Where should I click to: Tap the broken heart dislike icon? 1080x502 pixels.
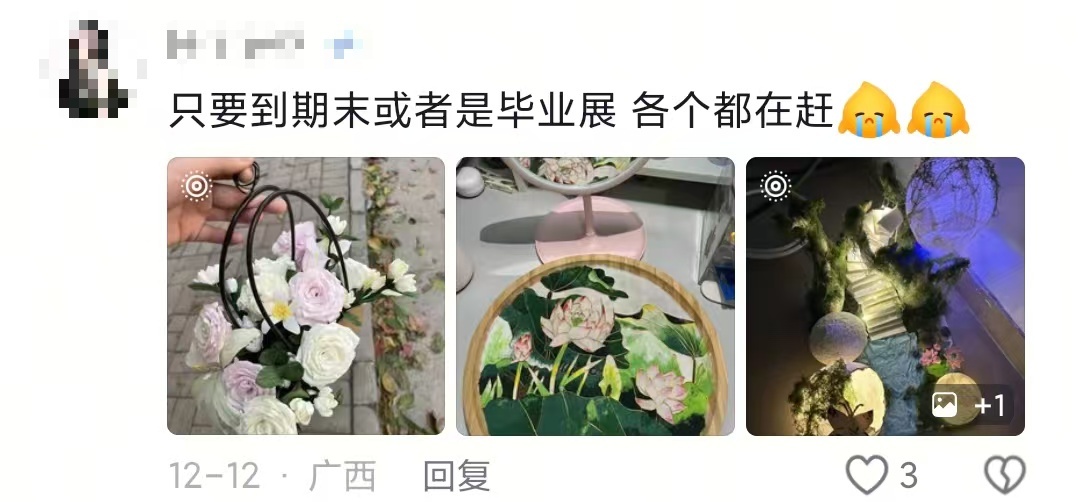point(1005,475)
